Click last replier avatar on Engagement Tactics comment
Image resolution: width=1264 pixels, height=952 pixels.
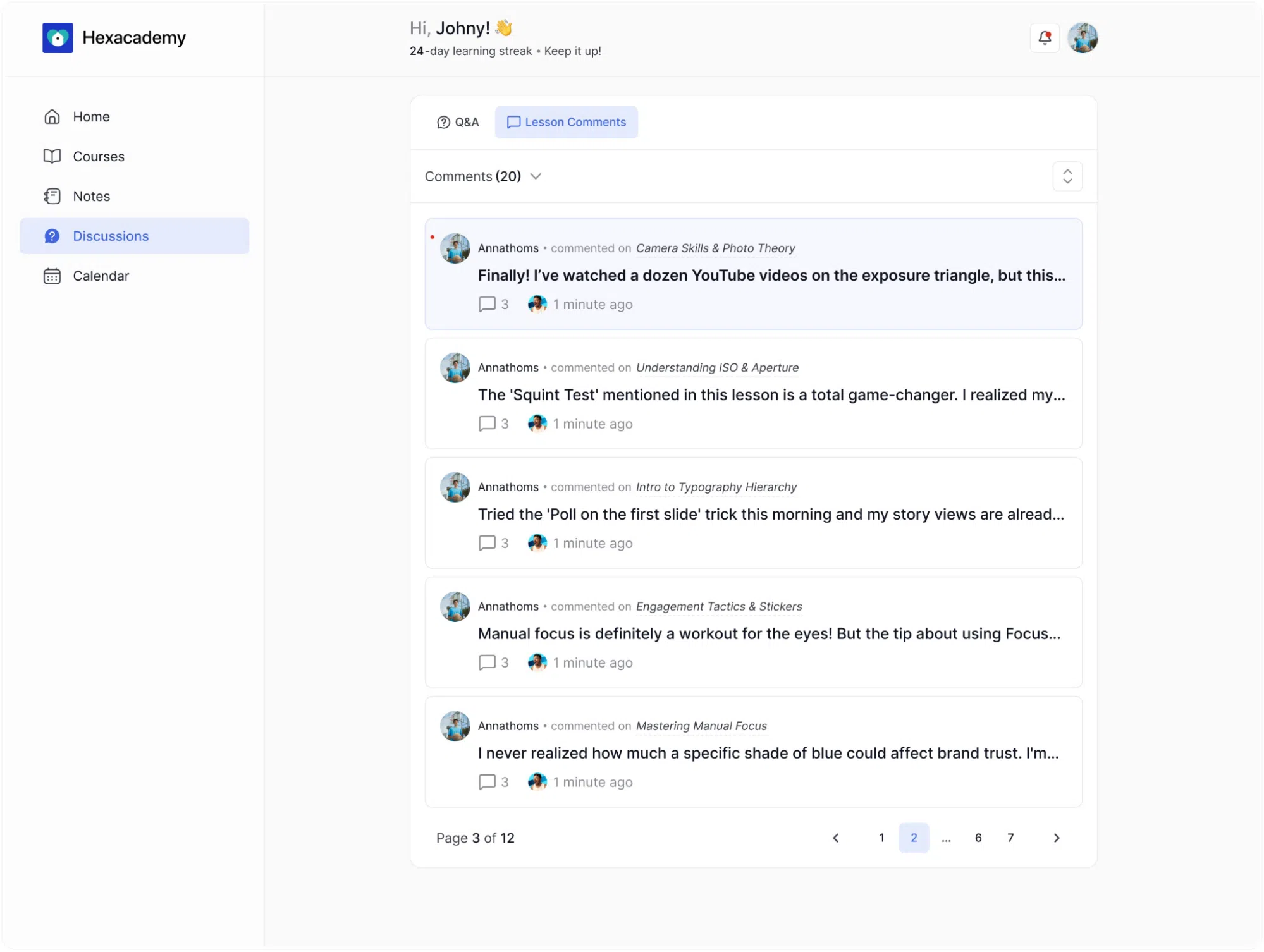537,663
